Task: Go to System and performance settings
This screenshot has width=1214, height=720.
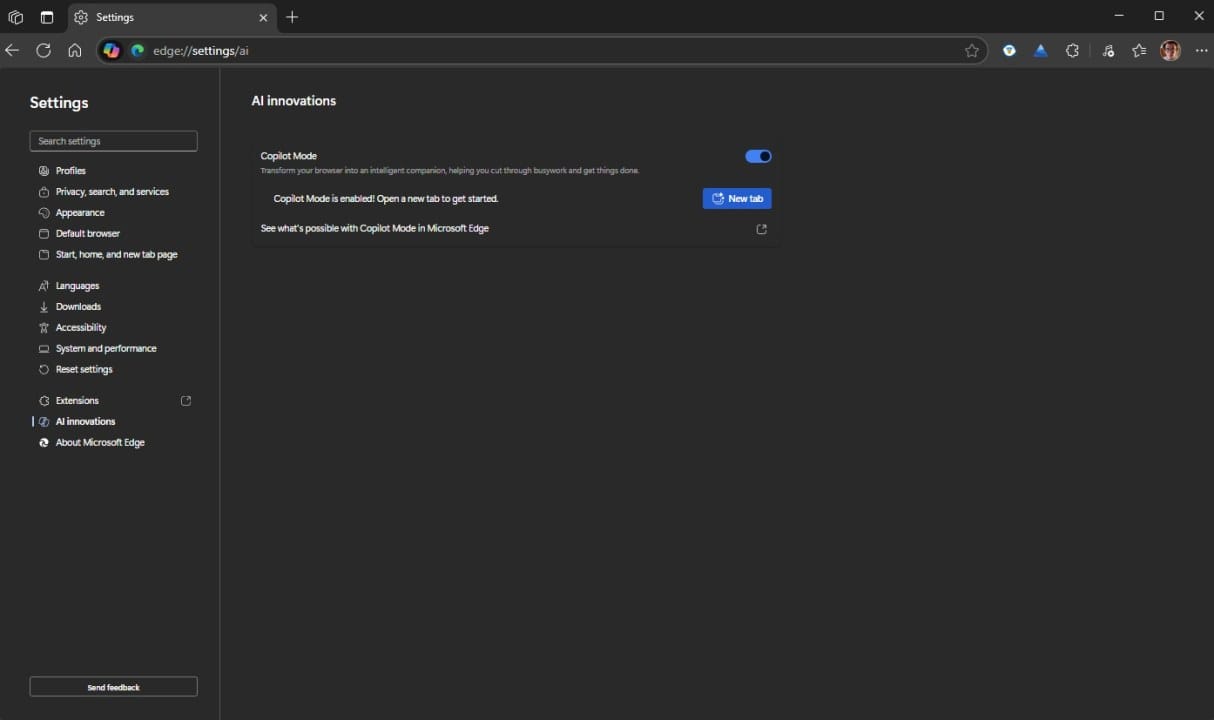Action: pyautogui.click(x=106, y=349)
